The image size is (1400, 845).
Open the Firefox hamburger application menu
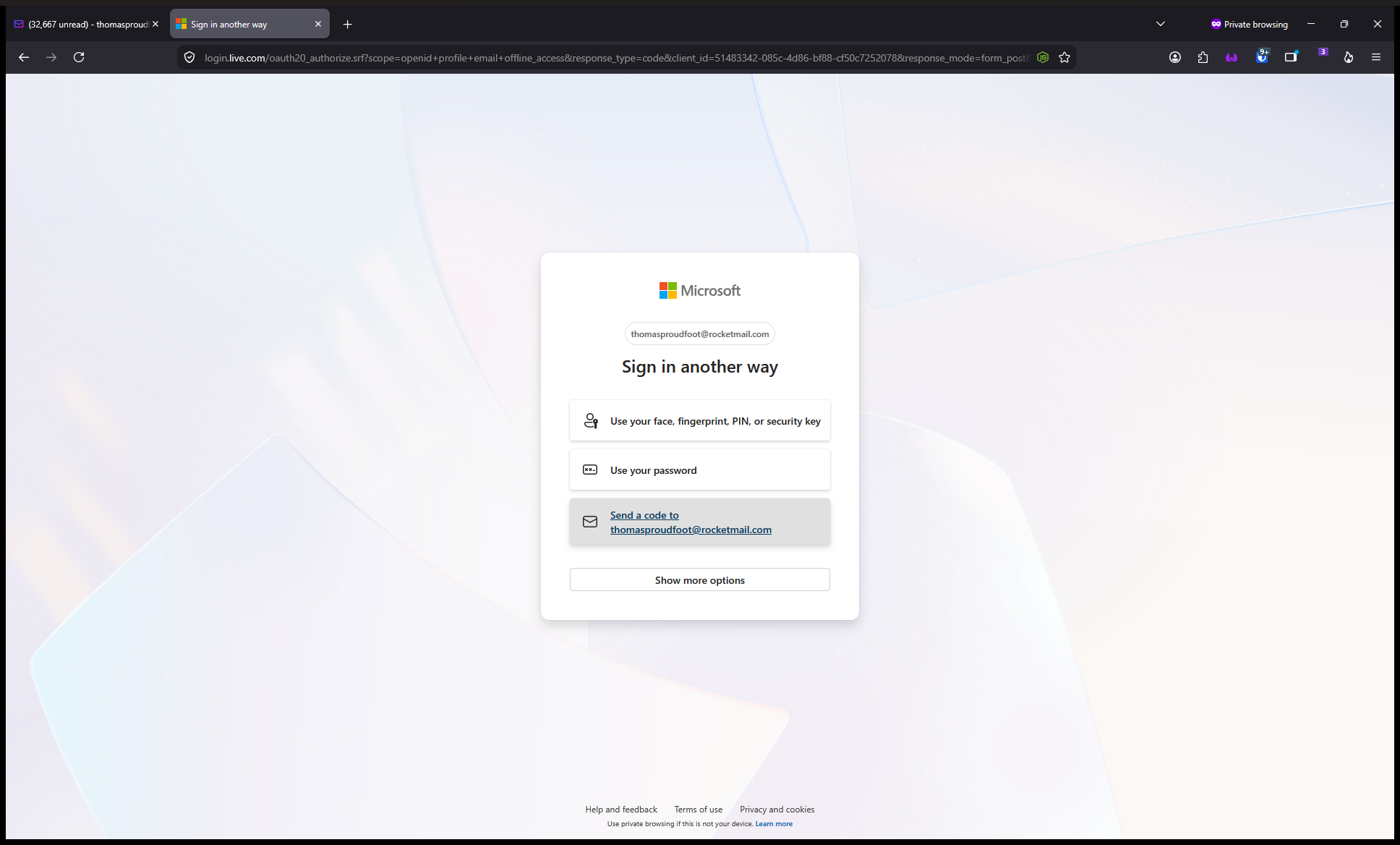tap(1376, 57)
